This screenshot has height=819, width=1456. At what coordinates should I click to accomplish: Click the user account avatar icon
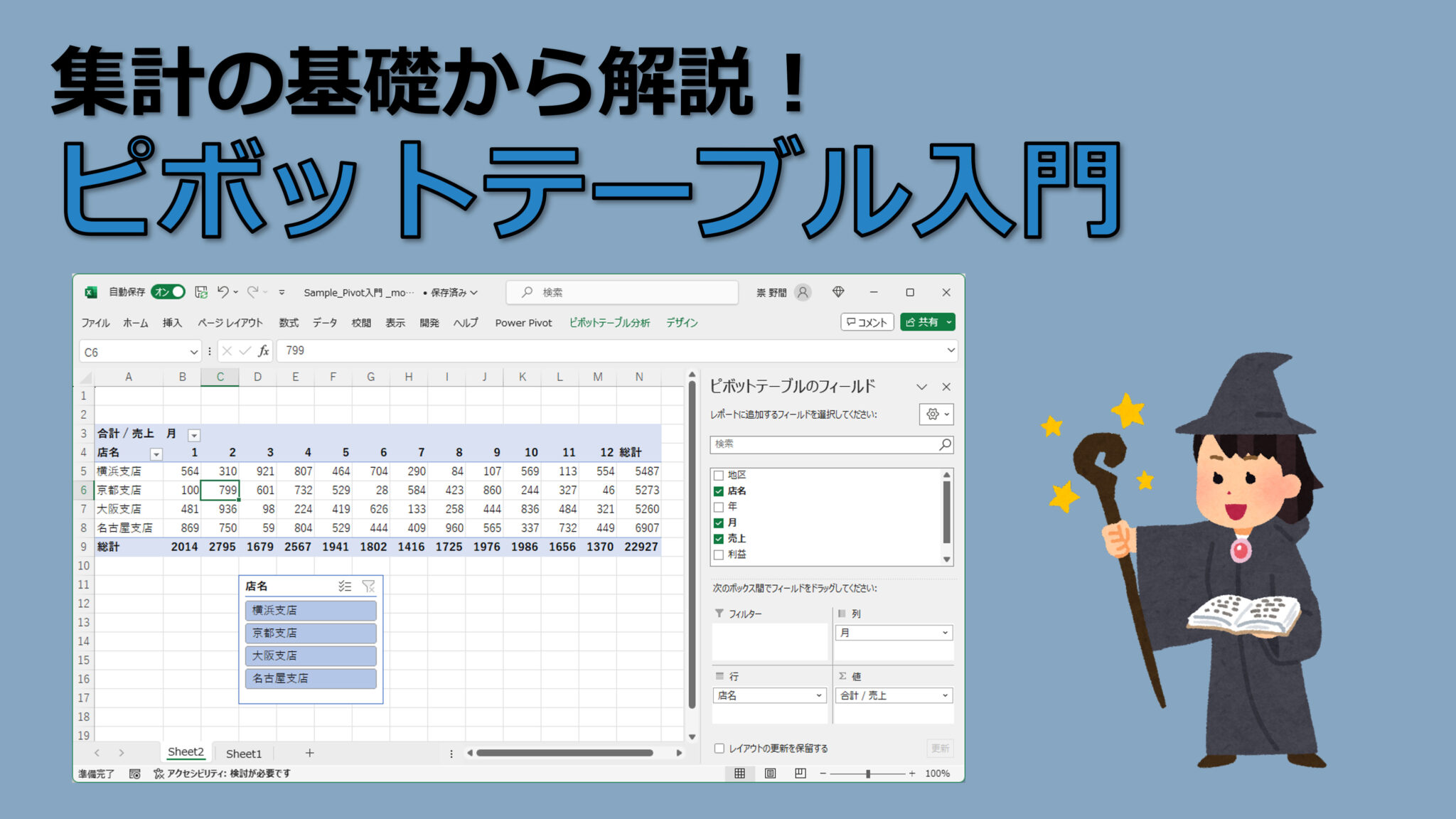[803, 292]
